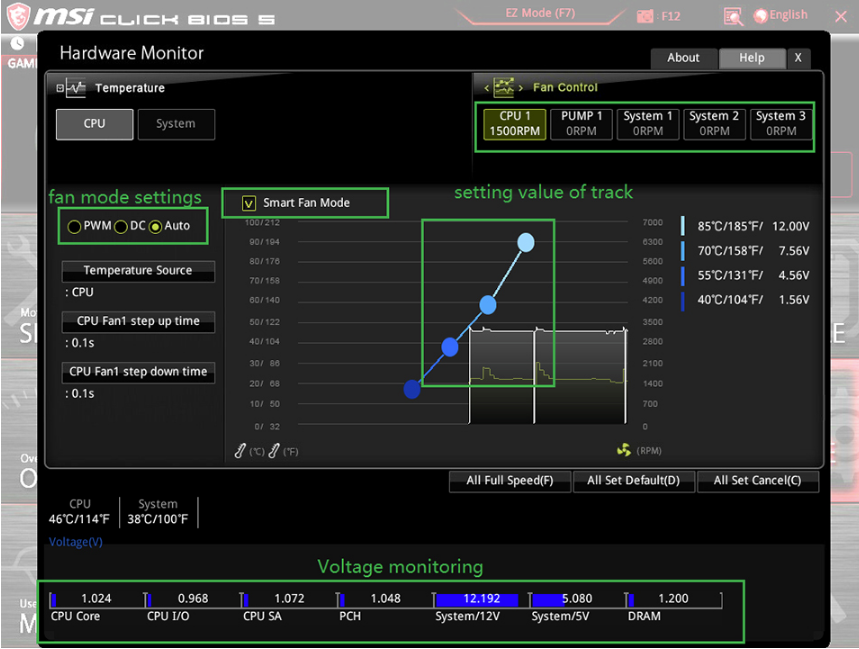859x649 pixels.
Task: Click the System/12V 12.192 voltage bar
Action: [x=482, y=599]
